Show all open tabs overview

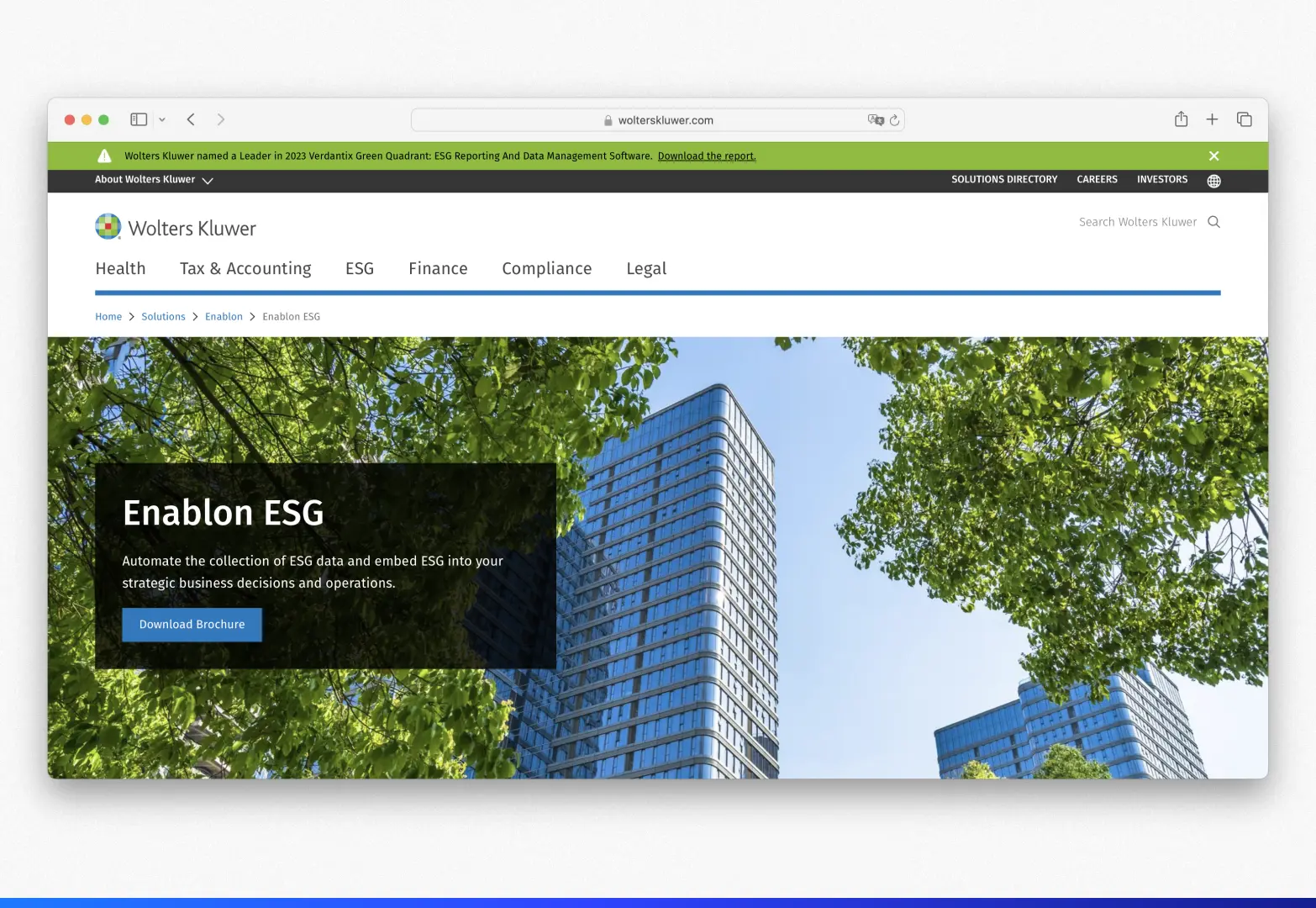click(x=1244, y=119)
